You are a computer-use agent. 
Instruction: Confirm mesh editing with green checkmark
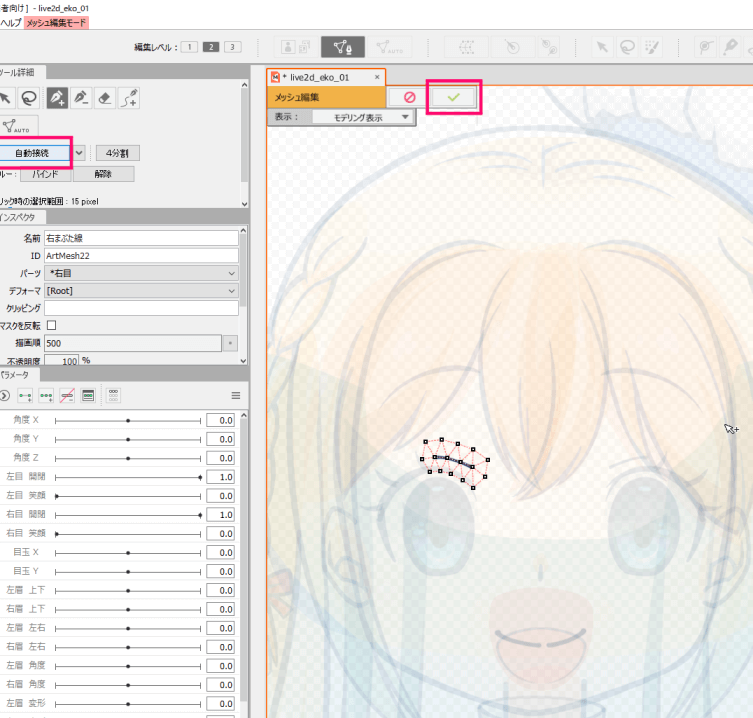point(453,97)
